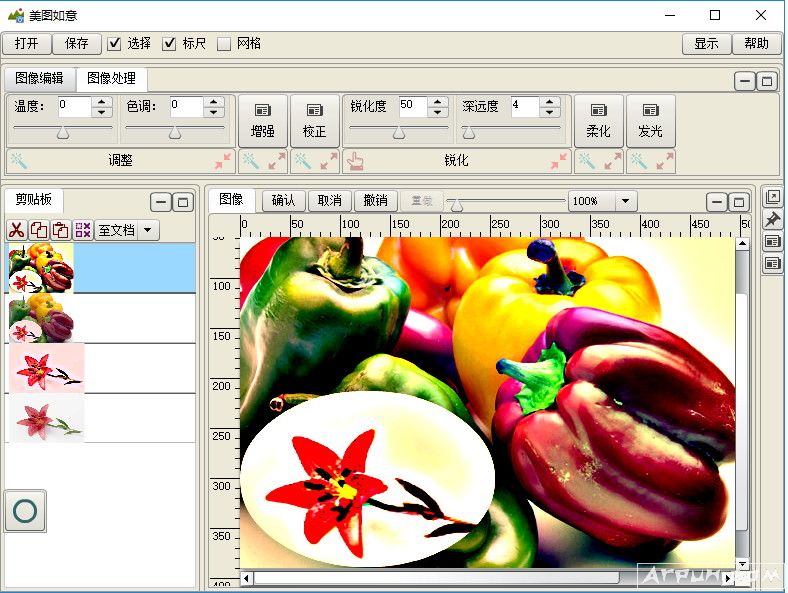
Task: Click the 温度 temperature slider handle
Action: pyautogui.click(x=62, y=133)
